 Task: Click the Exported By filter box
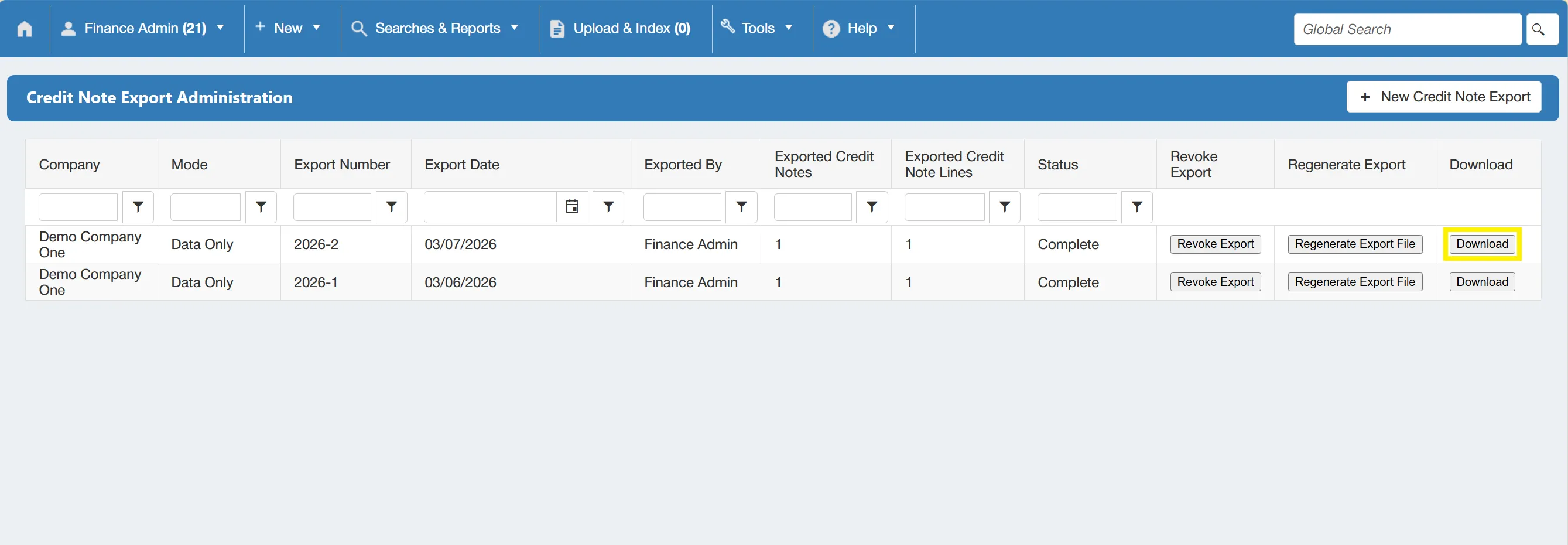[682, 207]
